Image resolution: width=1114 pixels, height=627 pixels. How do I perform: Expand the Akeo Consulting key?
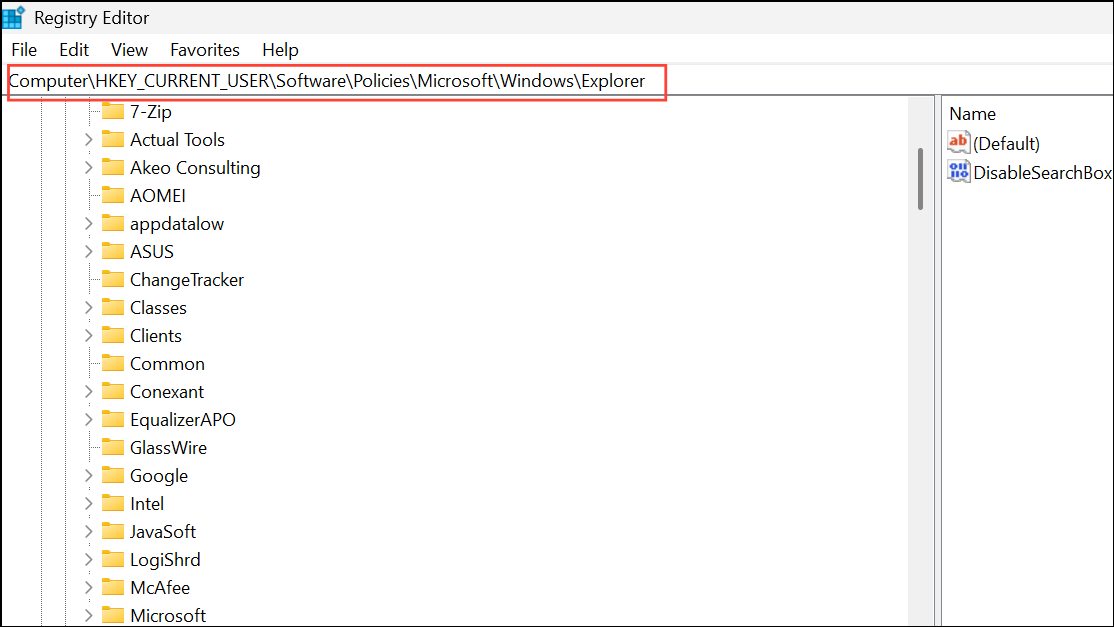click(x=89, y=168)
